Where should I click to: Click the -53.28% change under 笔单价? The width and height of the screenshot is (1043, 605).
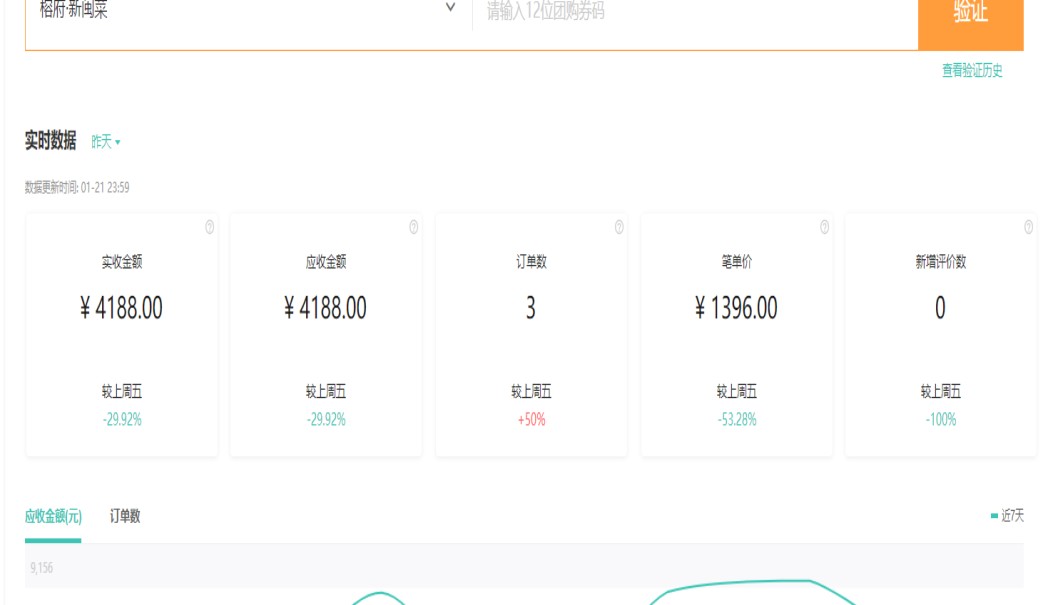coord(736,420)
